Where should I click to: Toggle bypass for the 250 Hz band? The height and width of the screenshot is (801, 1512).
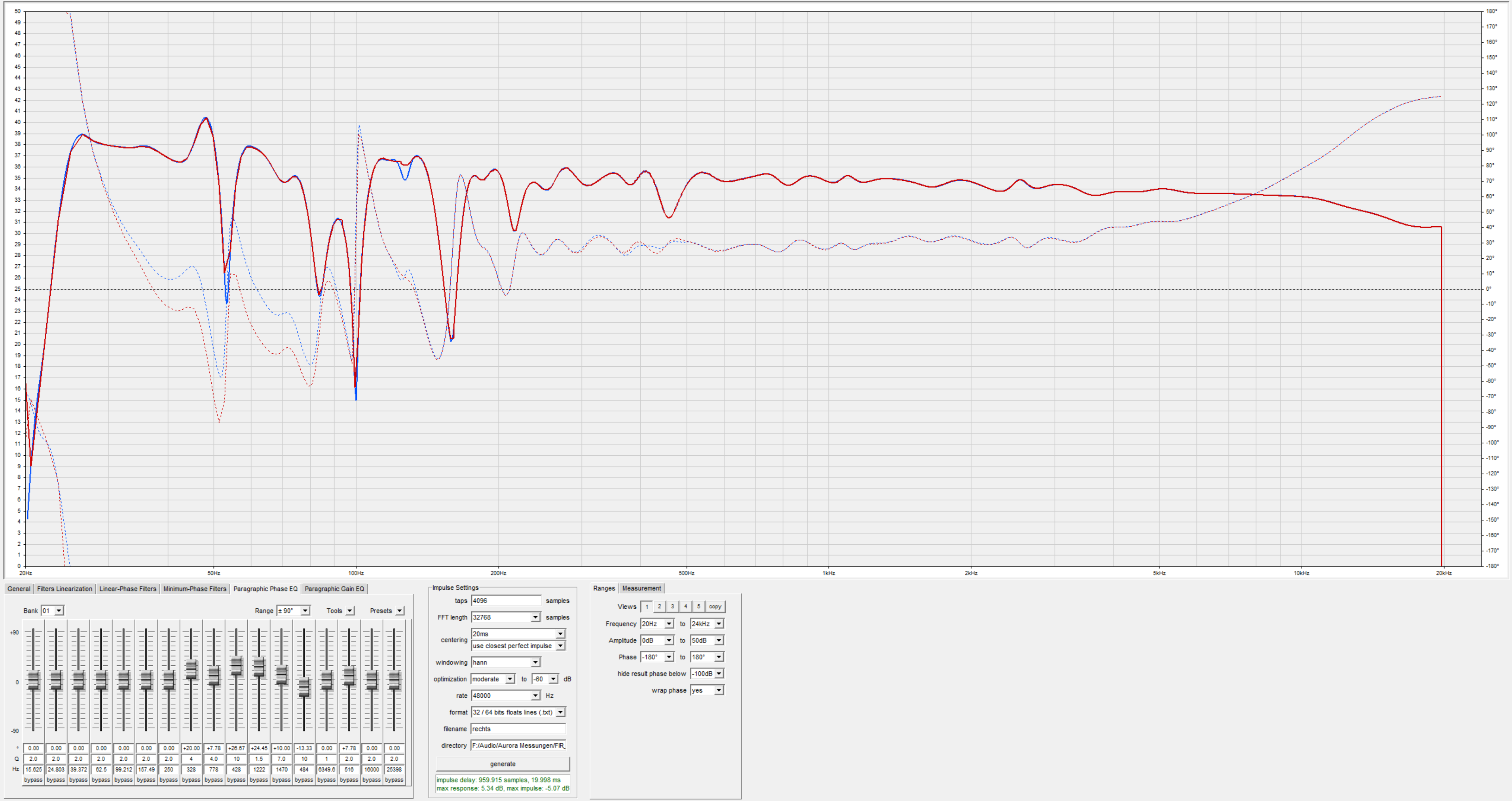(x=169, y=780)
